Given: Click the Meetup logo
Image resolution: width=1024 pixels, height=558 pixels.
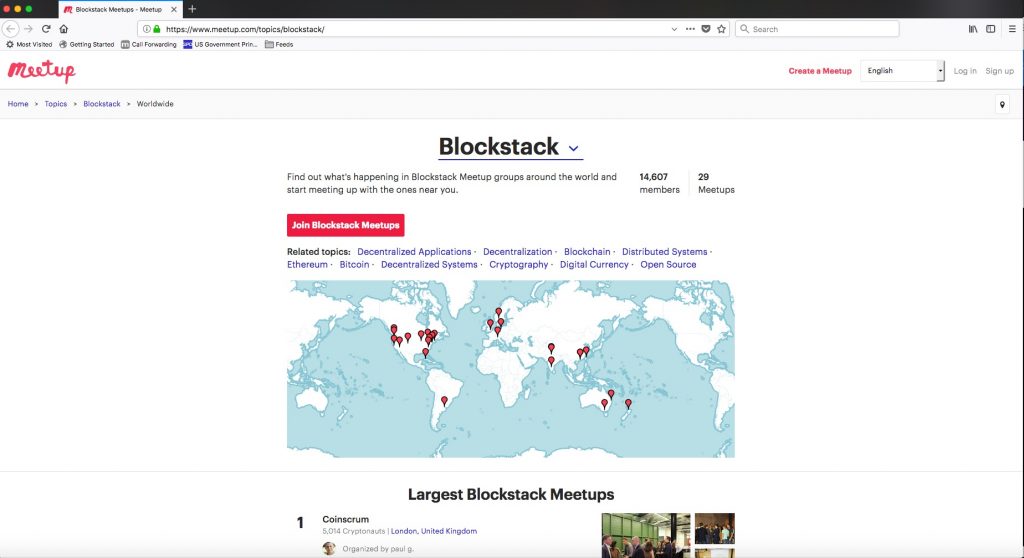Looking at the screenshot, I should tap(42, 71).
